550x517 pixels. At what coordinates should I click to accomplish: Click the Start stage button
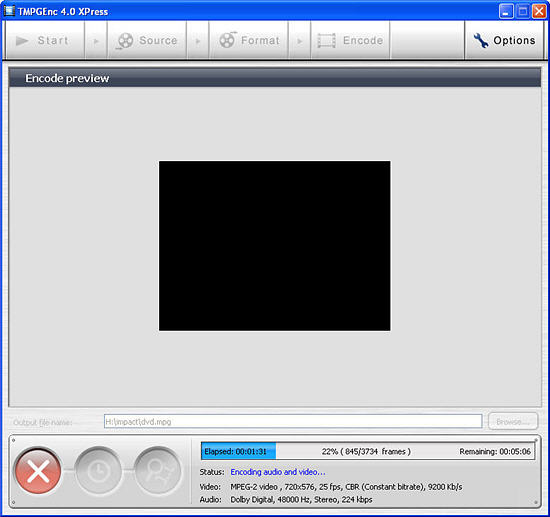44,40
